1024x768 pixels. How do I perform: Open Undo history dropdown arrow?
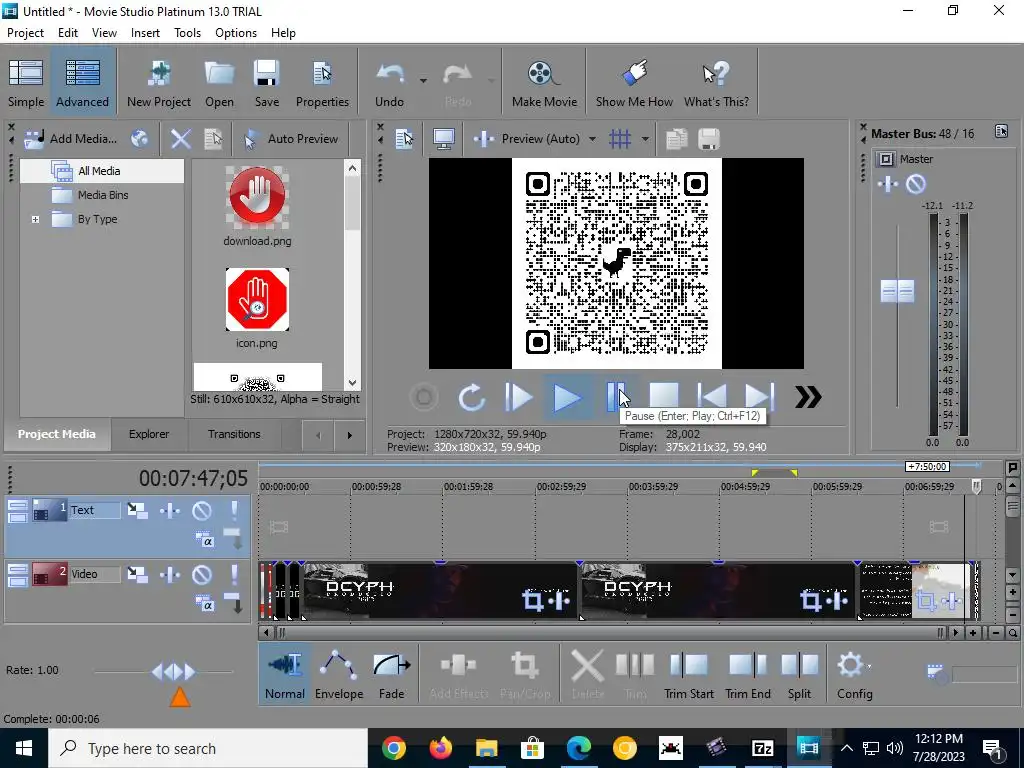coord(423,81)
